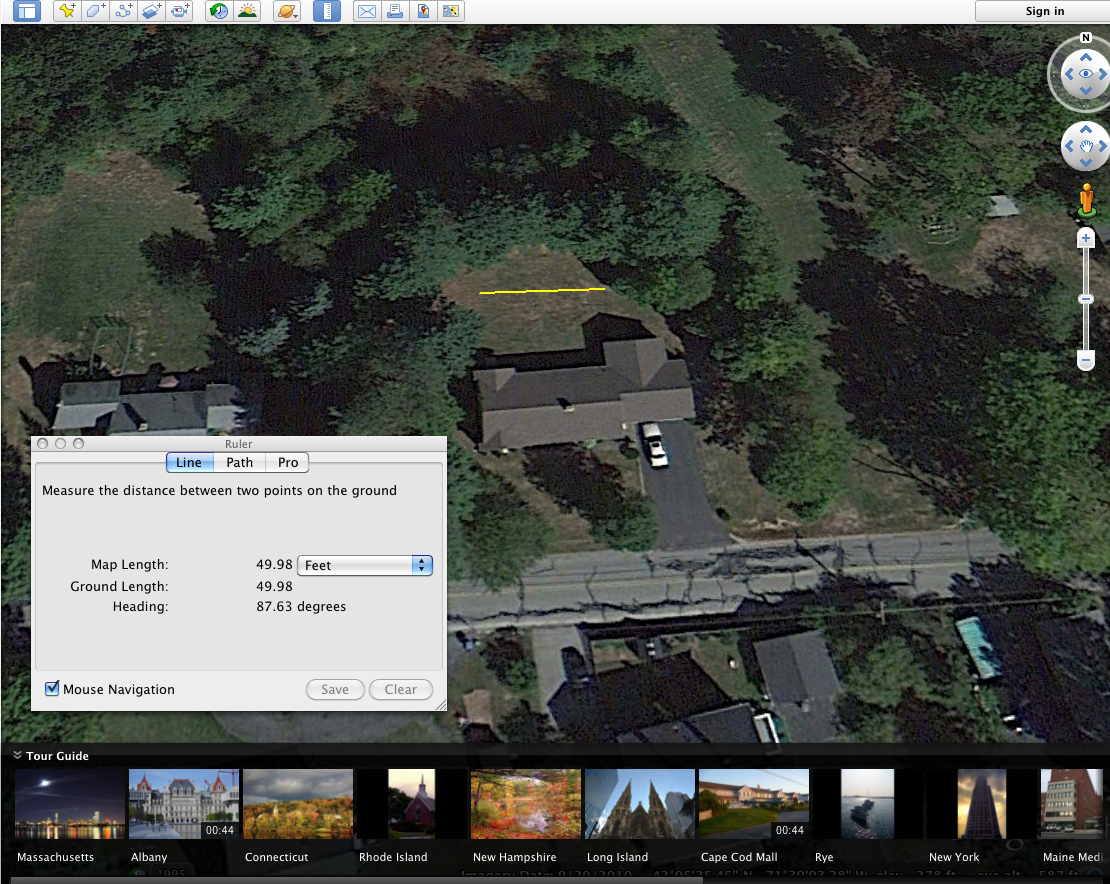Screen dimensions: 1110x884
Task: Look down using the eye joystick
Action: tap(1086, 91)
